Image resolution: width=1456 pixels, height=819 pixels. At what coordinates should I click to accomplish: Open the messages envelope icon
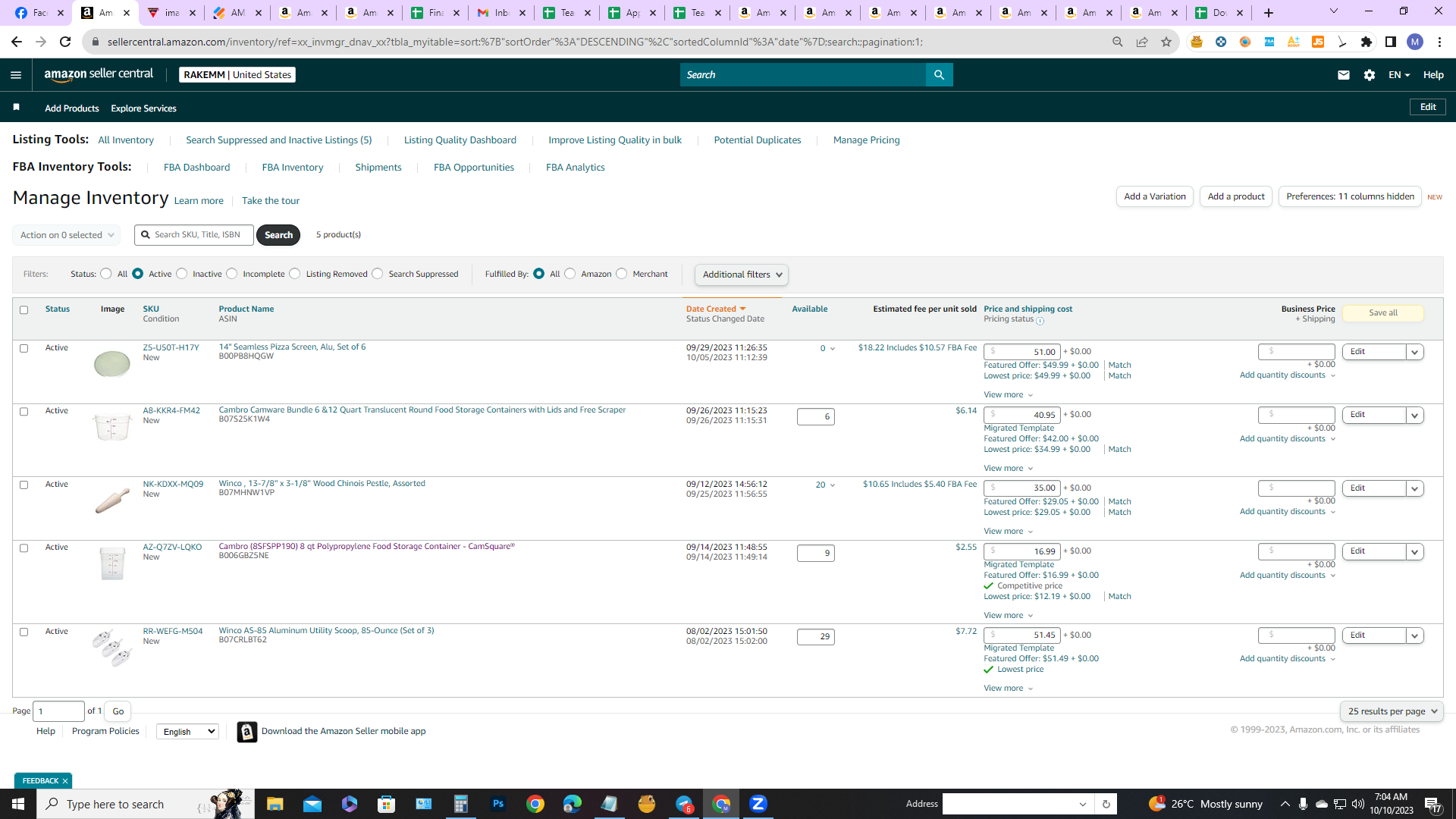[1343, 74]
